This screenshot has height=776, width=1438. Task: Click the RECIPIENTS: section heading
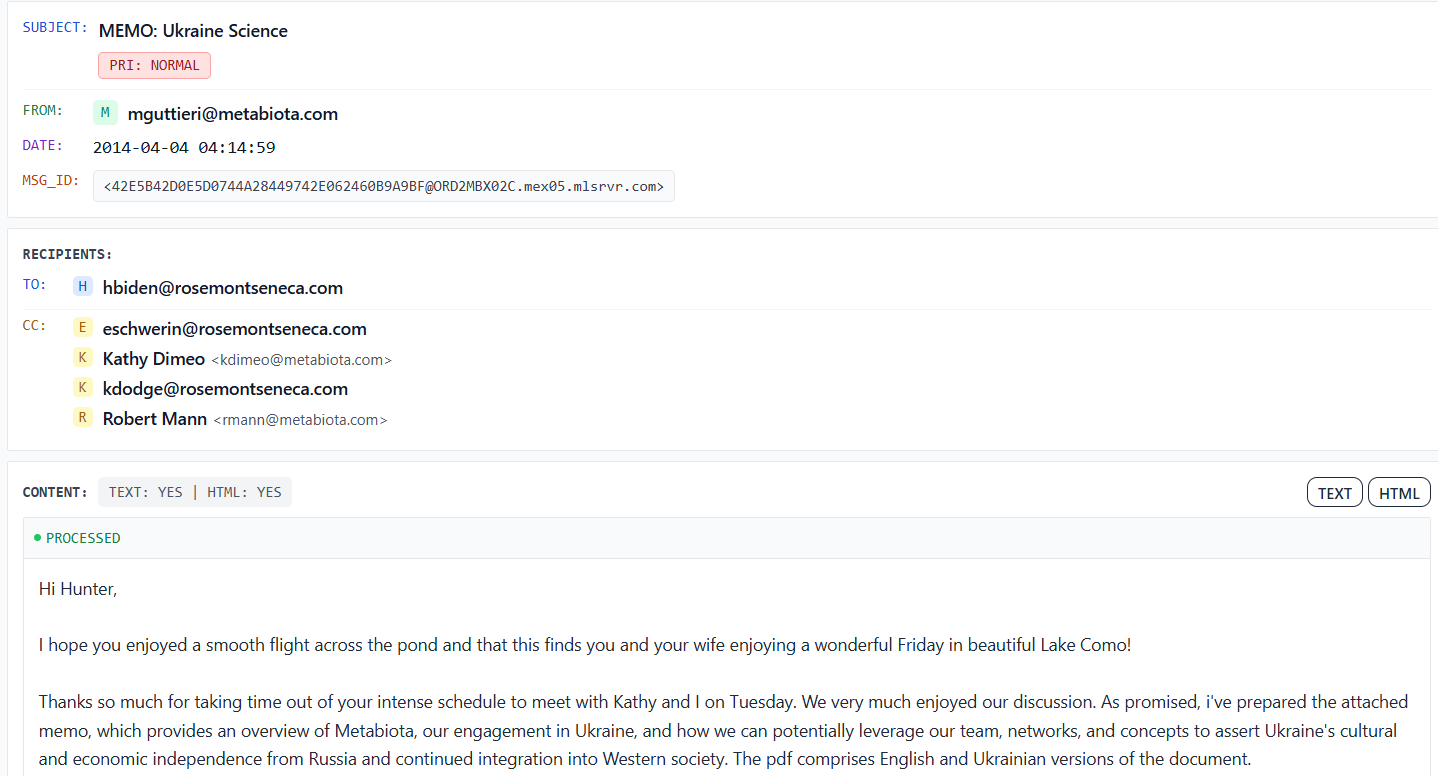tap(68, 254)
